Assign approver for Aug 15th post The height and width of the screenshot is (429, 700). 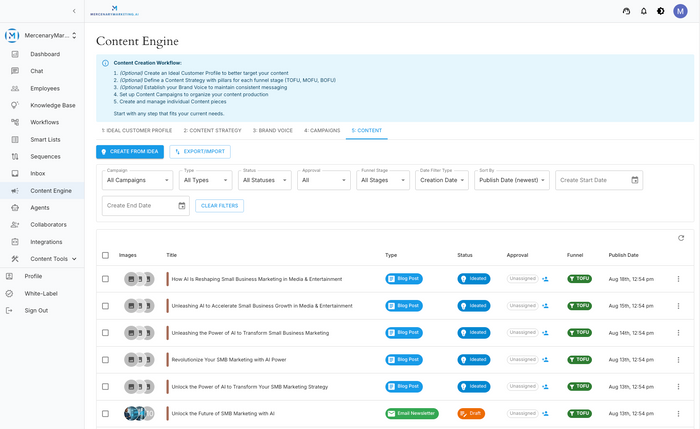pos(546,306)
